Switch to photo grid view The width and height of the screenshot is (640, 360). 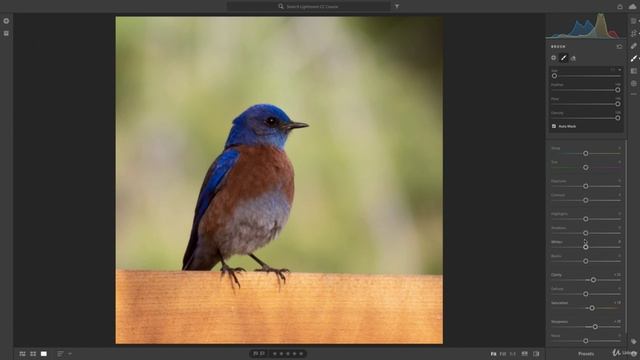22,354
